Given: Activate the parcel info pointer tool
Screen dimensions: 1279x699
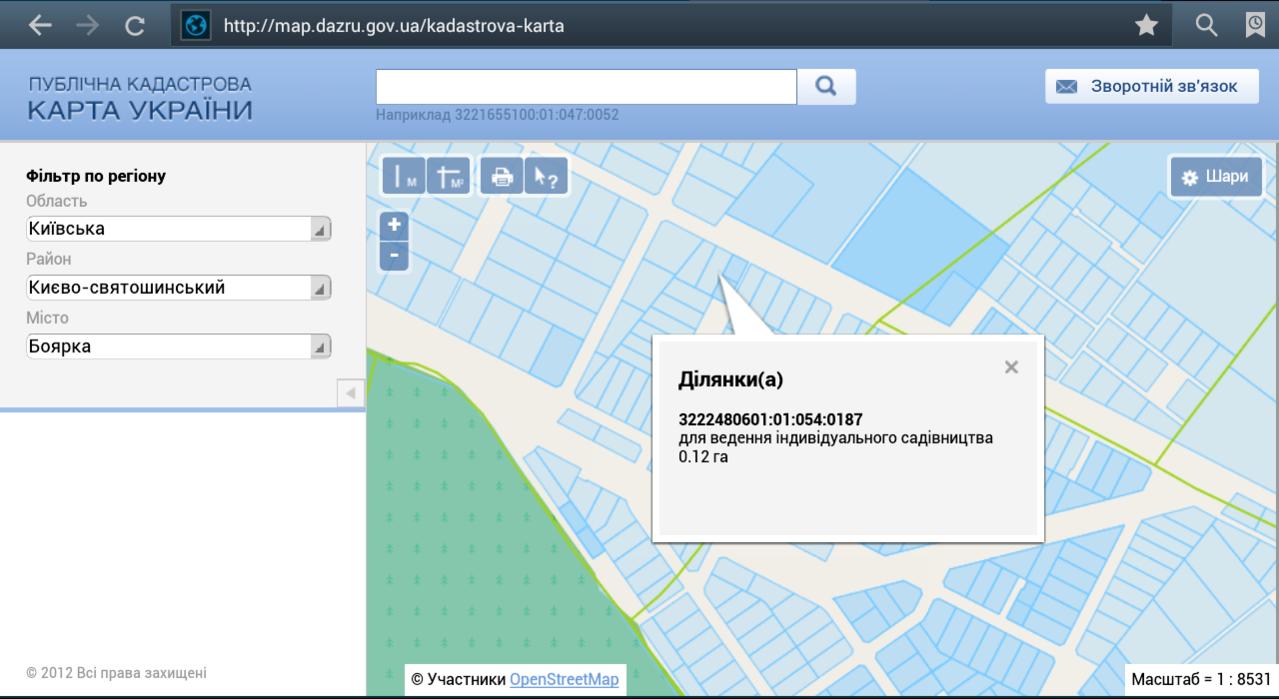Looking at the screenshot, I should [546, 177].
